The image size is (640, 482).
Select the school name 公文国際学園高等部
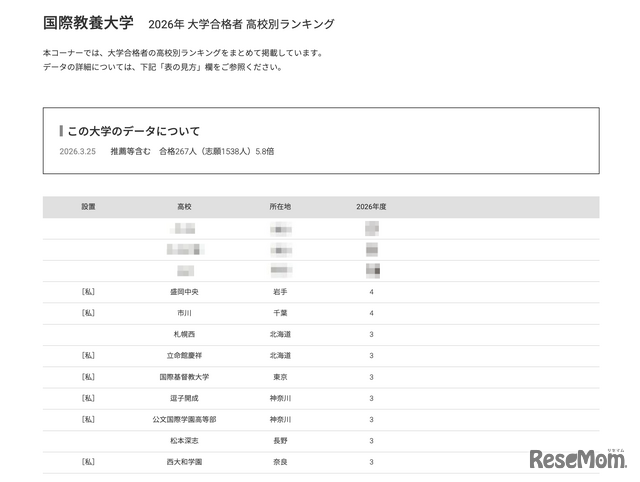click(184, 419)
